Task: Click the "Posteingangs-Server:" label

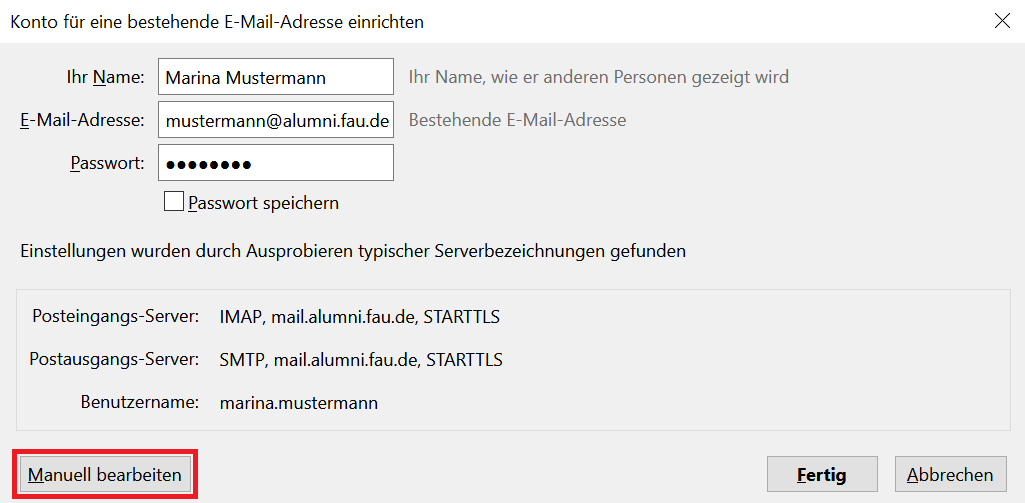Action: [115, 318]
